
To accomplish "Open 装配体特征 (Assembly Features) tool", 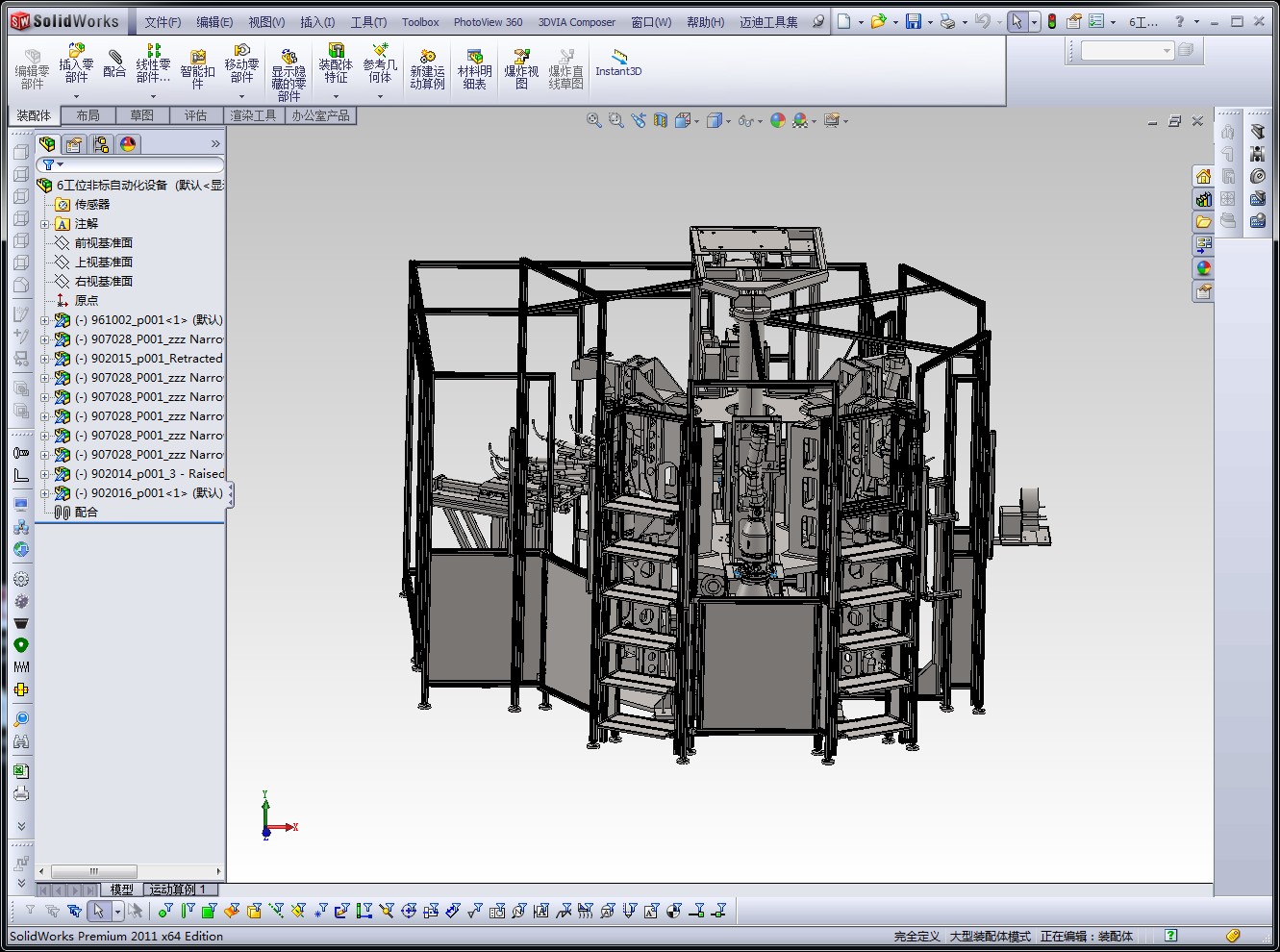I will 336,63.
